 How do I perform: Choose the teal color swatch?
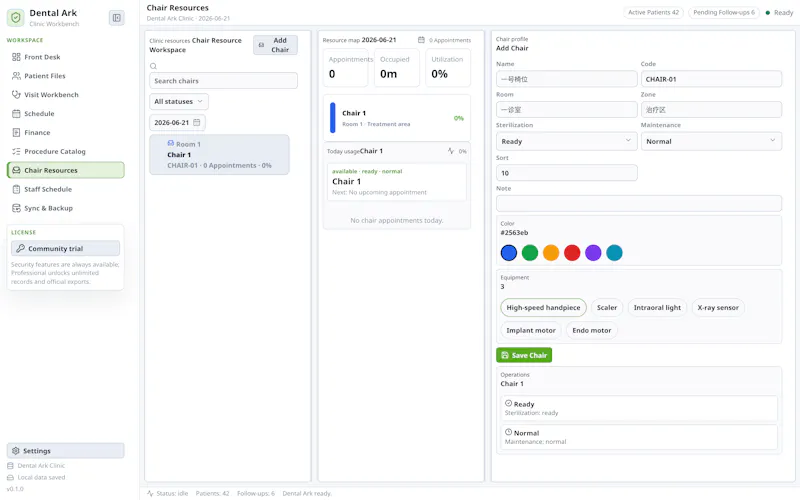(x=614, y=253)
